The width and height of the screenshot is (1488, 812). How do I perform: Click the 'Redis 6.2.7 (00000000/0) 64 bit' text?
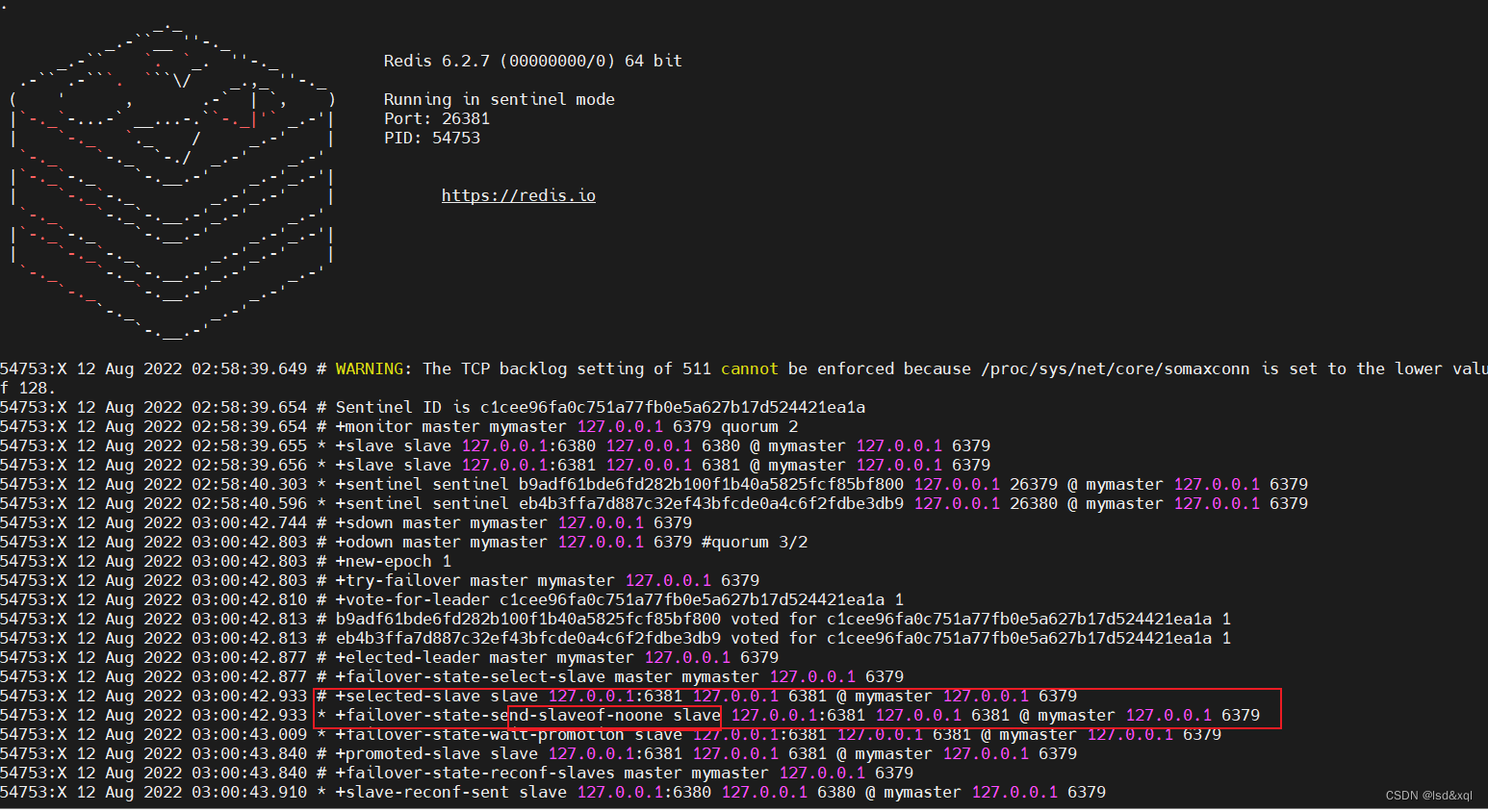[532, 61]
